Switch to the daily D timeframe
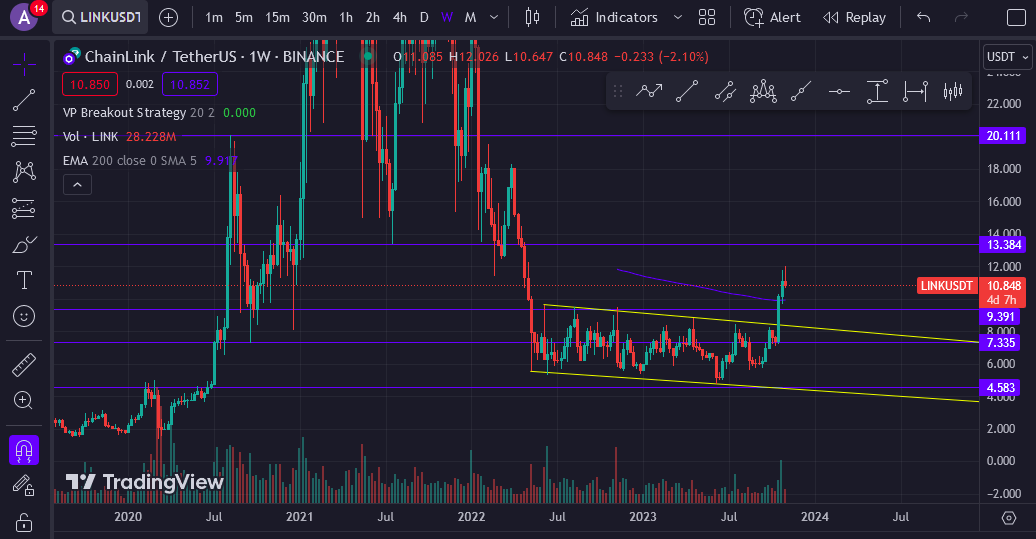Image resolution: width=1036 pixels, height=539 pixels. (424, 18)
